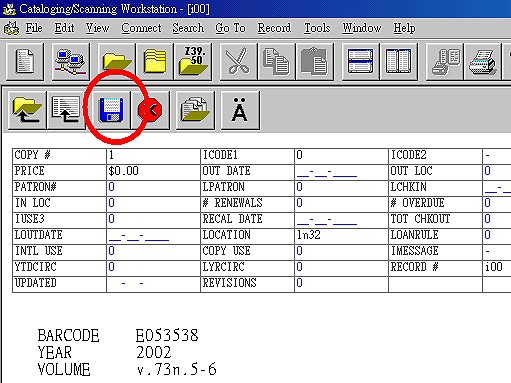Click the Cut scissors icon
Screen dimensions: 511x383
click(x=239, y=61)
